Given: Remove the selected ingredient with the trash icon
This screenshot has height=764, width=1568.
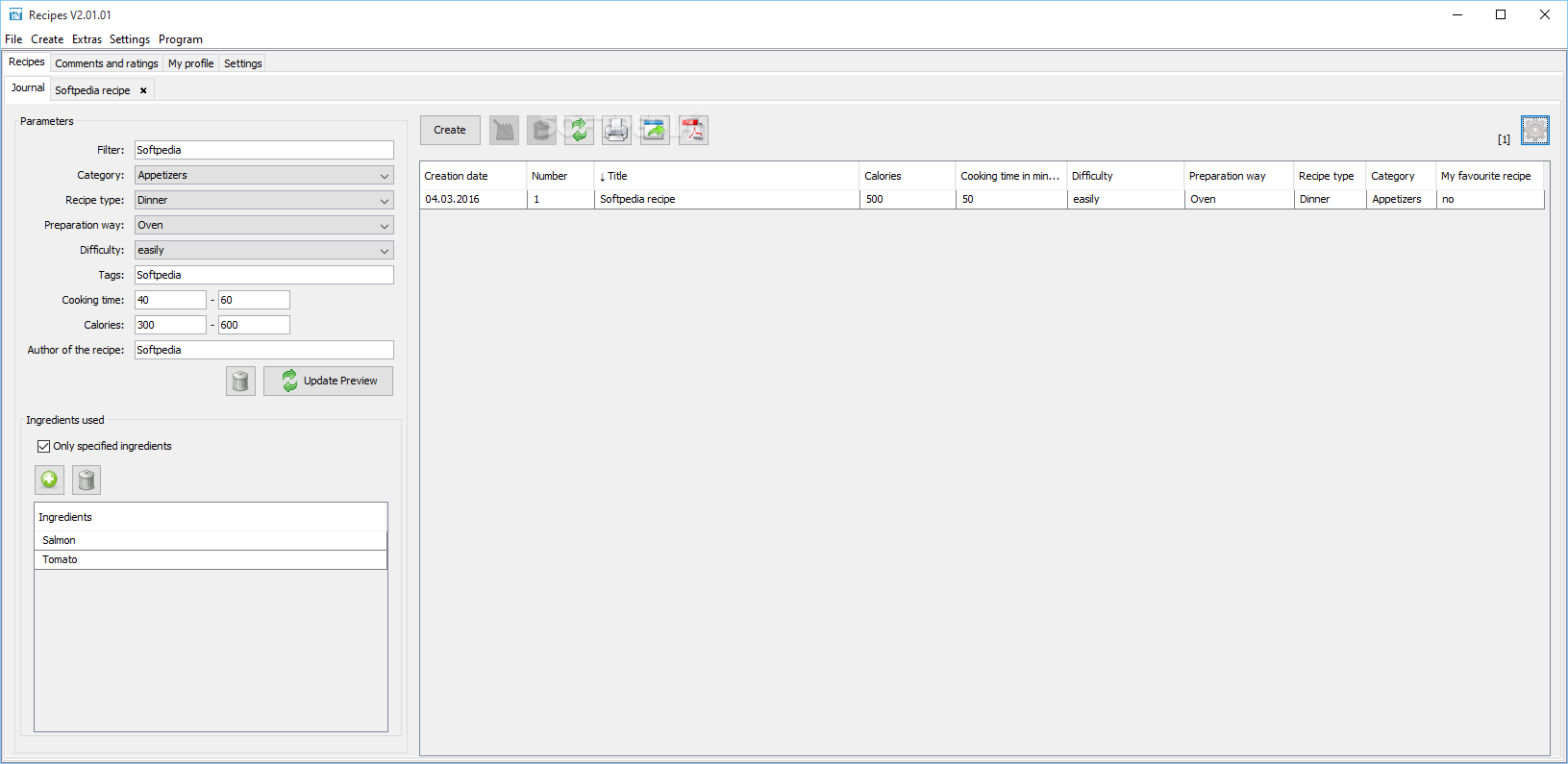Looking at the screenshot, I should tap(87, 480).
